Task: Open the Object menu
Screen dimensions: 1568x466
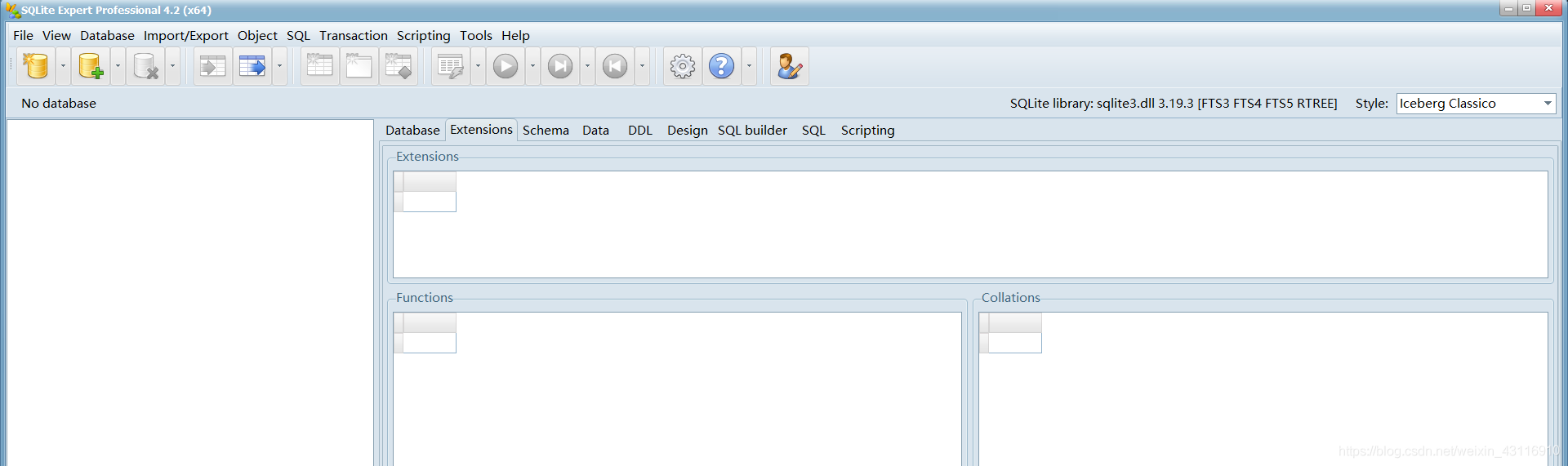Action: 257,36
